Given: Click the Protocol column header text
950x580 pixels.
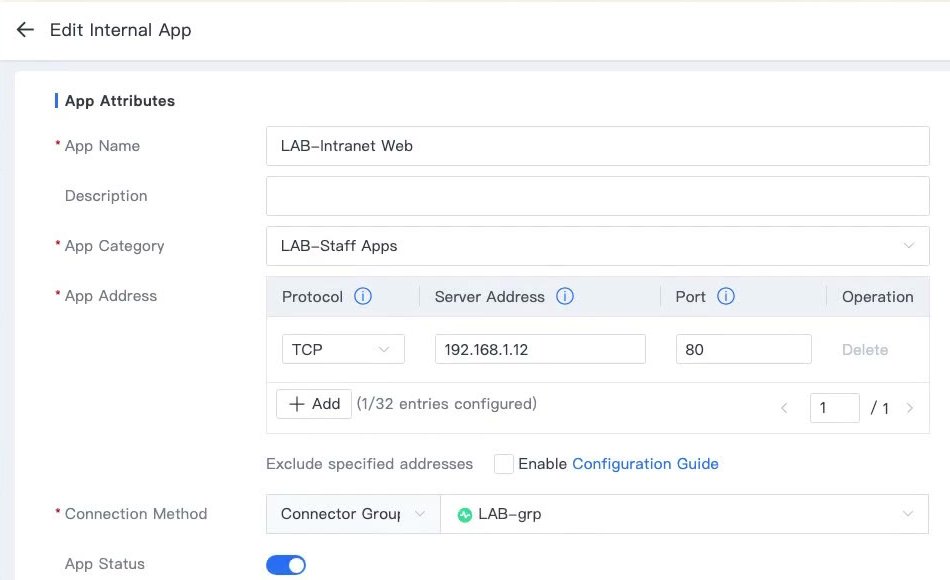Looking at the screenshot, I should click(312, 297).
